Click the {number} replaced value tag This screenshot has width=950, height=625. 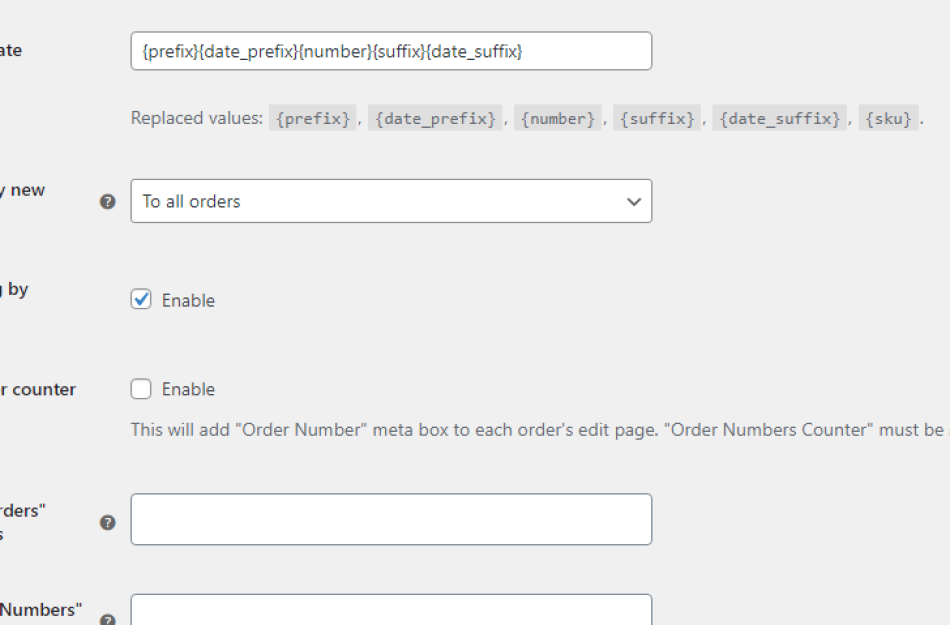click(558, 117)
